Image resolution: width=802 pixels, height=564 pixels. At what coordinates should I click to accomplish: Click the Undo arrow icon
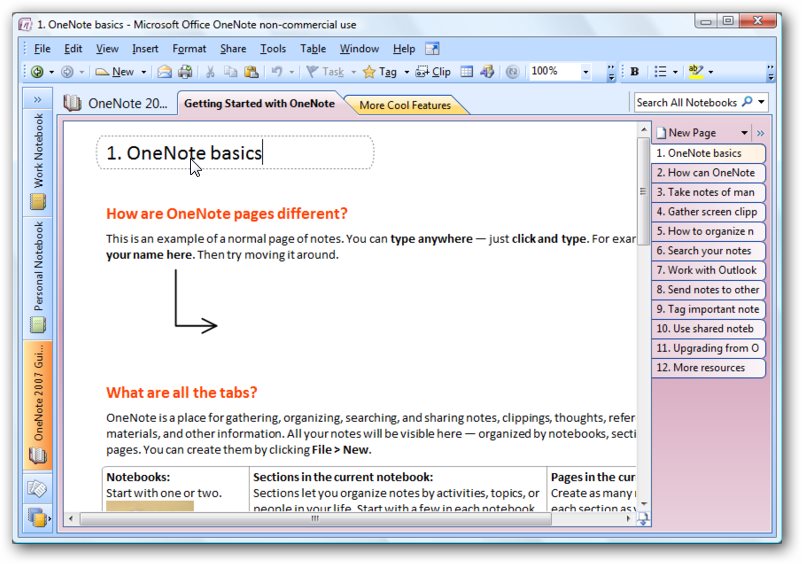[277, 72]
